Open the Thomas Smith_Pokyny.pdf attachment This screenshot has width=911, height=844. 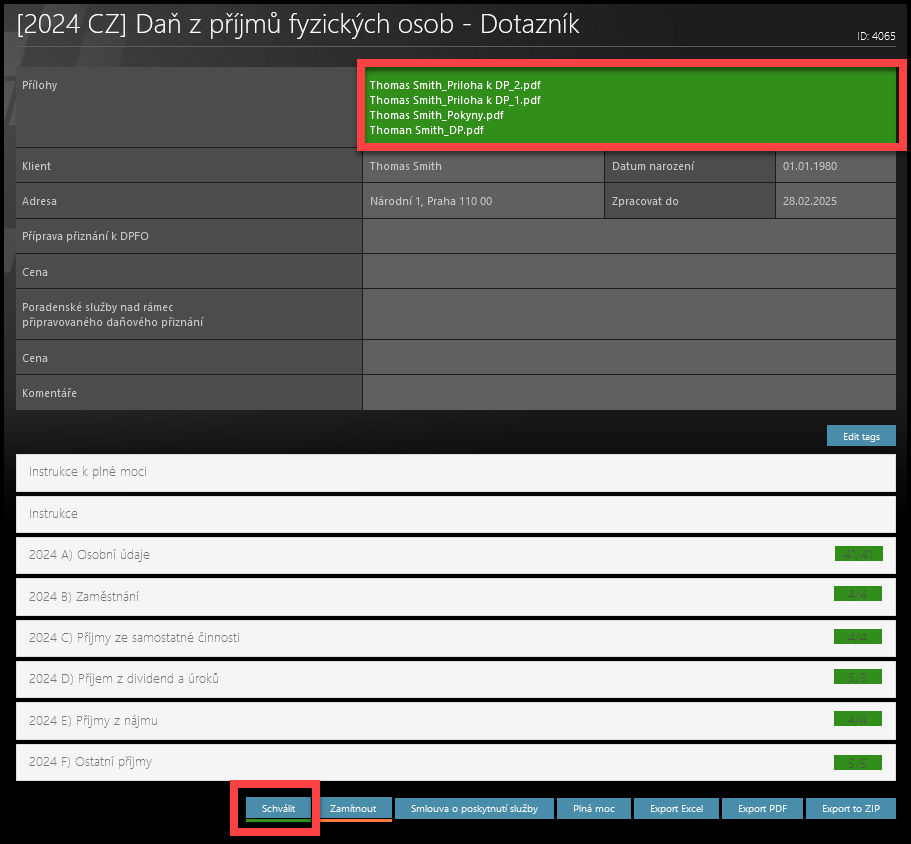(x=436, y=115)
